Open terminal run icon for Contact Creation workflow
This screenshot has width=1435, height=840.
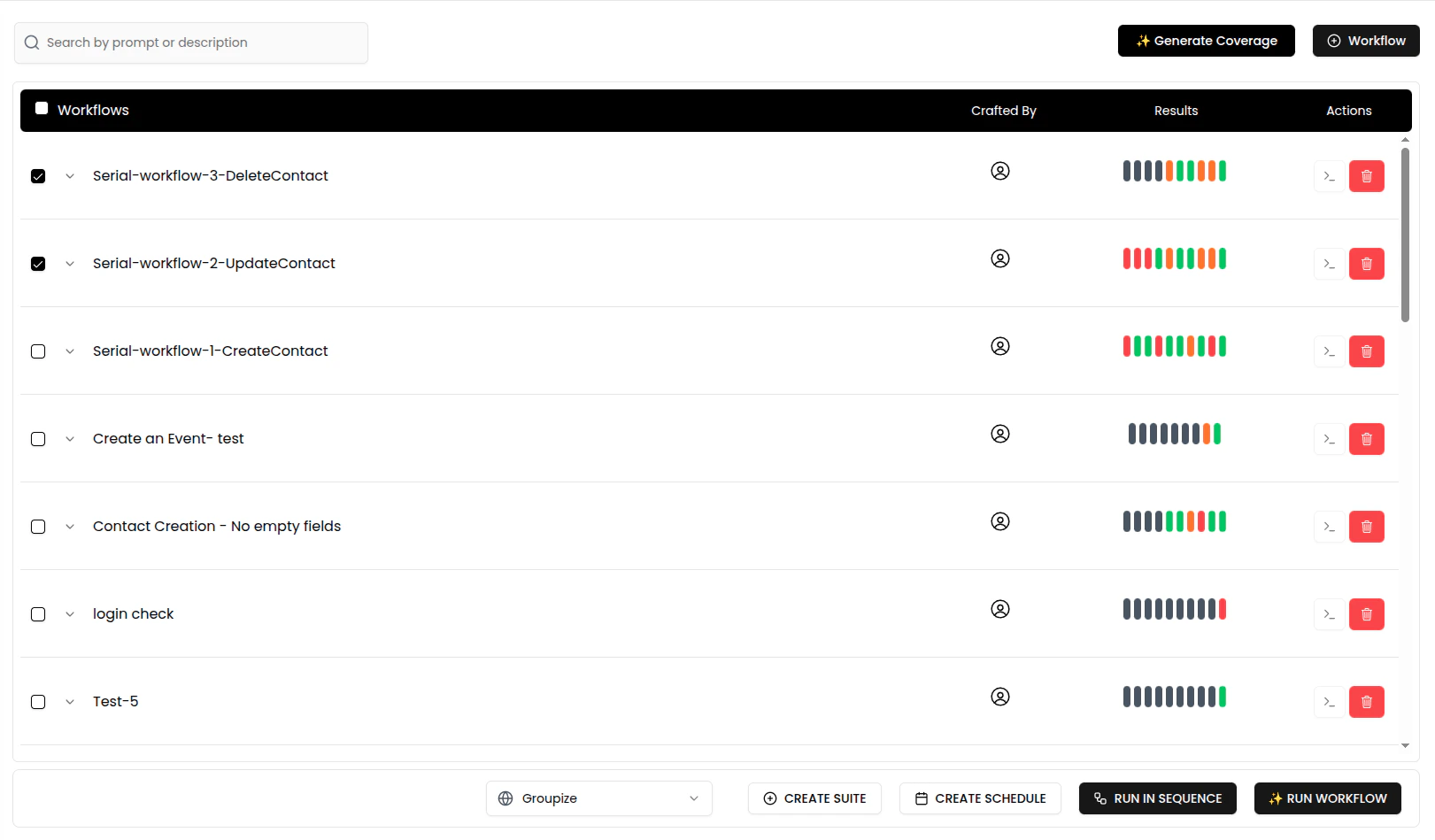point(1328,526)
